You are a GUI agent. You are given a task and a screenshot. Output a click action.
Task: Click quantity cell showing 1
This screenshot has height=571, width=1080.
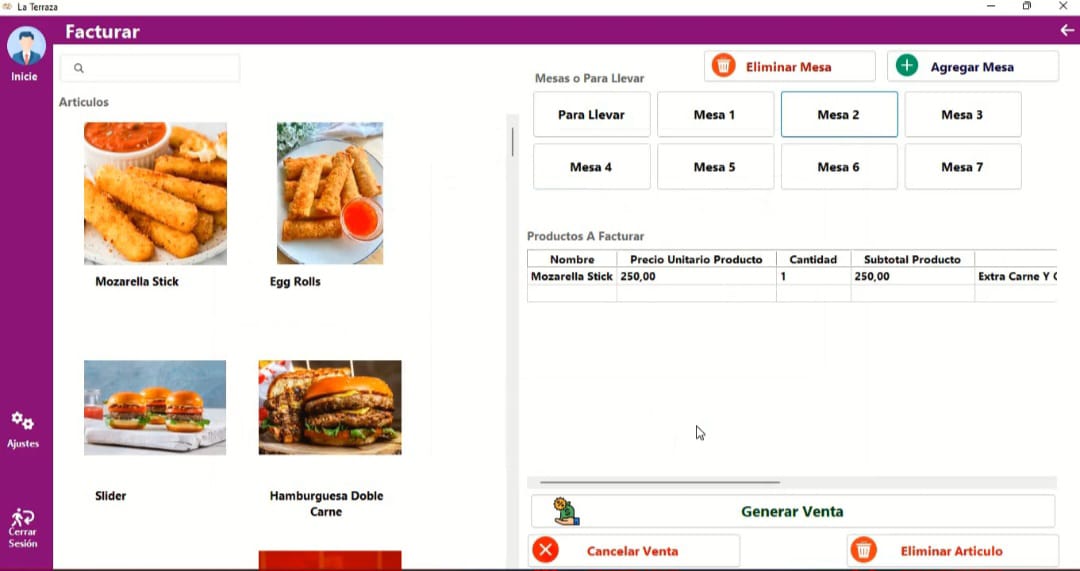point(813,276)
